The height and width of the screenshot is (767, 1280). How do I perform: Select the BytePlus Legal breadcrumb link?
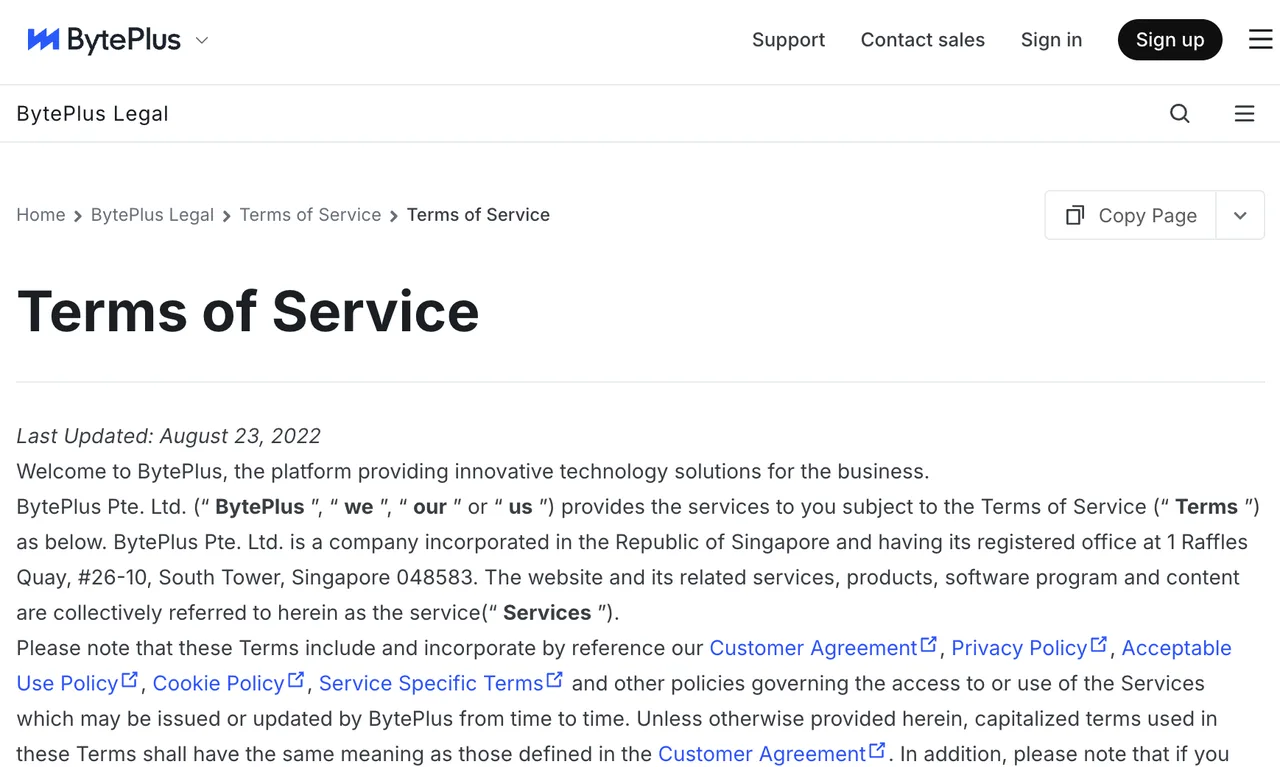152,215
